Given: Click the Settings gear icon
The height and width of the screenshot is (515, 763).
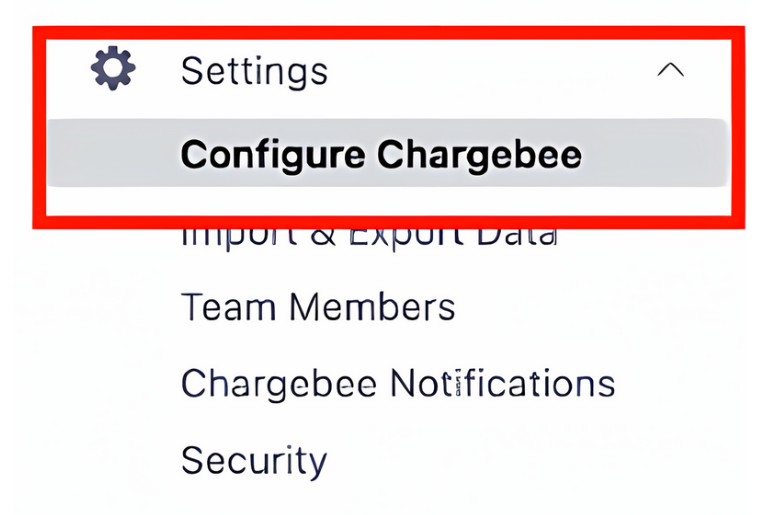Looking at the screenshot, I should point(113,68).
